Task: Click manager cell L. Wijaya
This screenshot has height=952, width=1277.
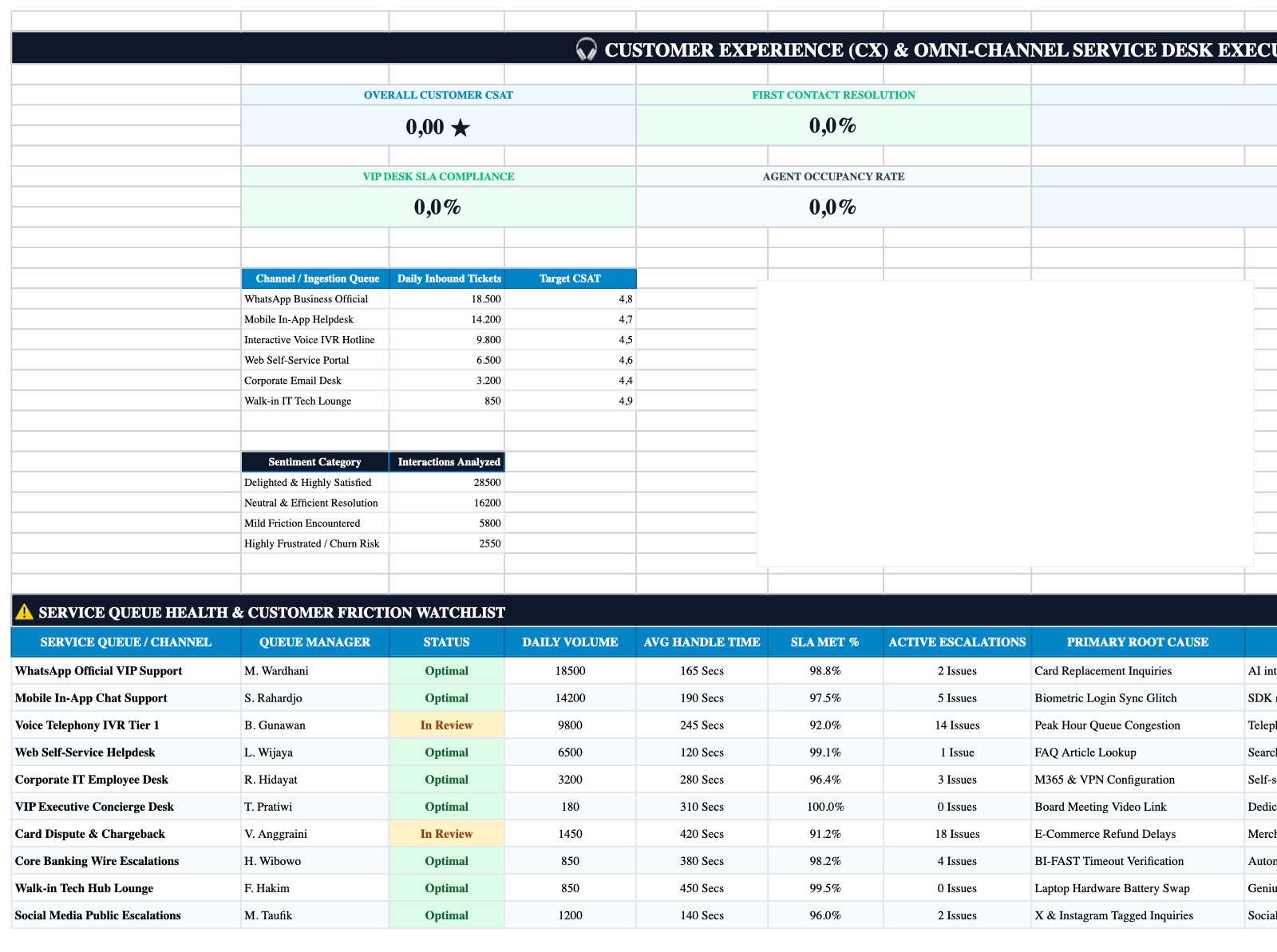Action: (315, 753)
